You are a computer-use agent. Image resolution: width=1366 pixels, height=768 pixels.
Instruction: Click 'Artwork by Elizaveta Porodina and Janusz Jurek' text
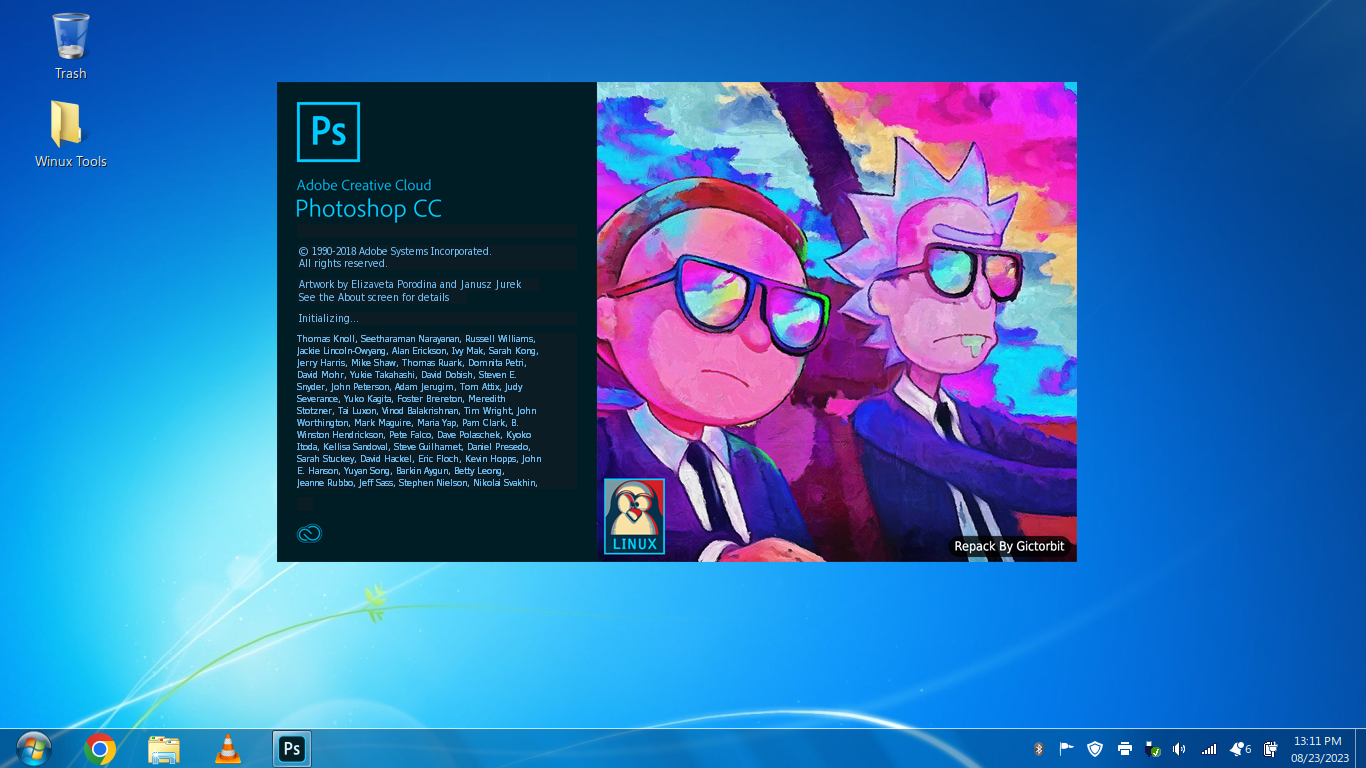coord(410,284)
